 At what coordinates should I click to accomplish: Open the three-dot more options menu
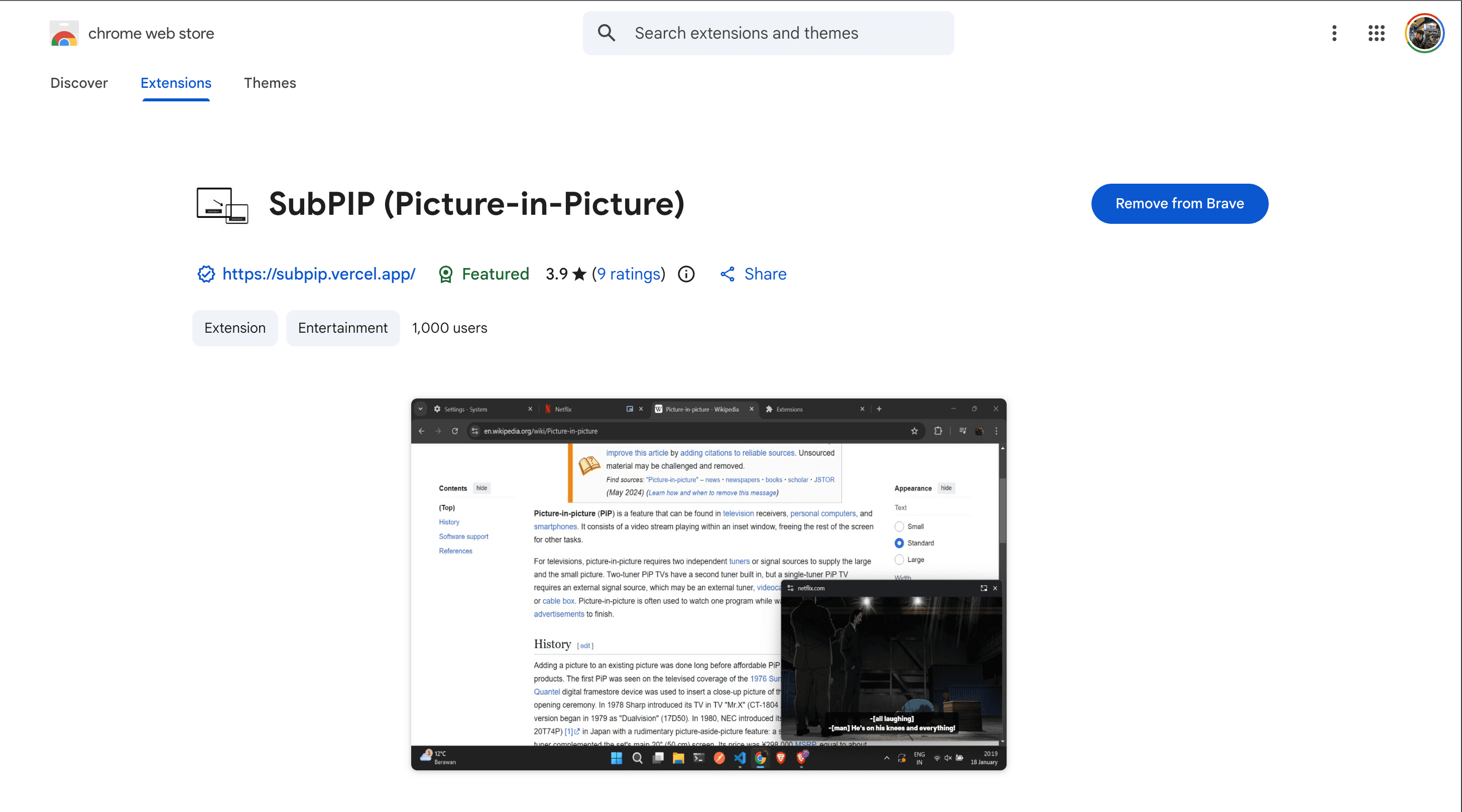(1334, 33)
